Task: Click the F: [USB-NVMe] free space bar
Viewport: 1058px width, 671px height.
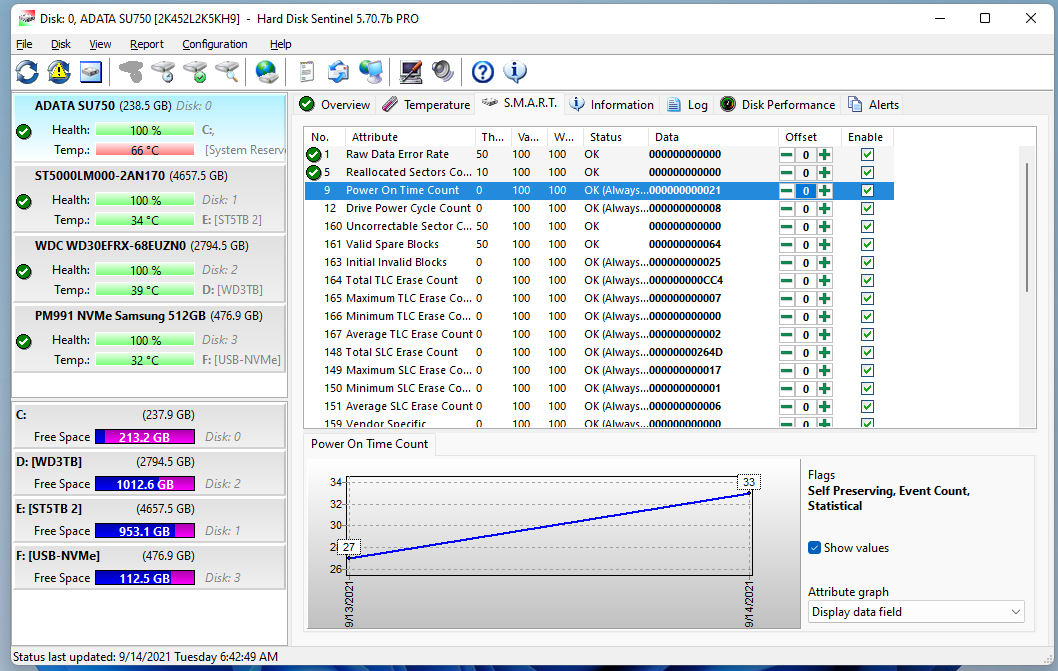Action: pos(145,578)
